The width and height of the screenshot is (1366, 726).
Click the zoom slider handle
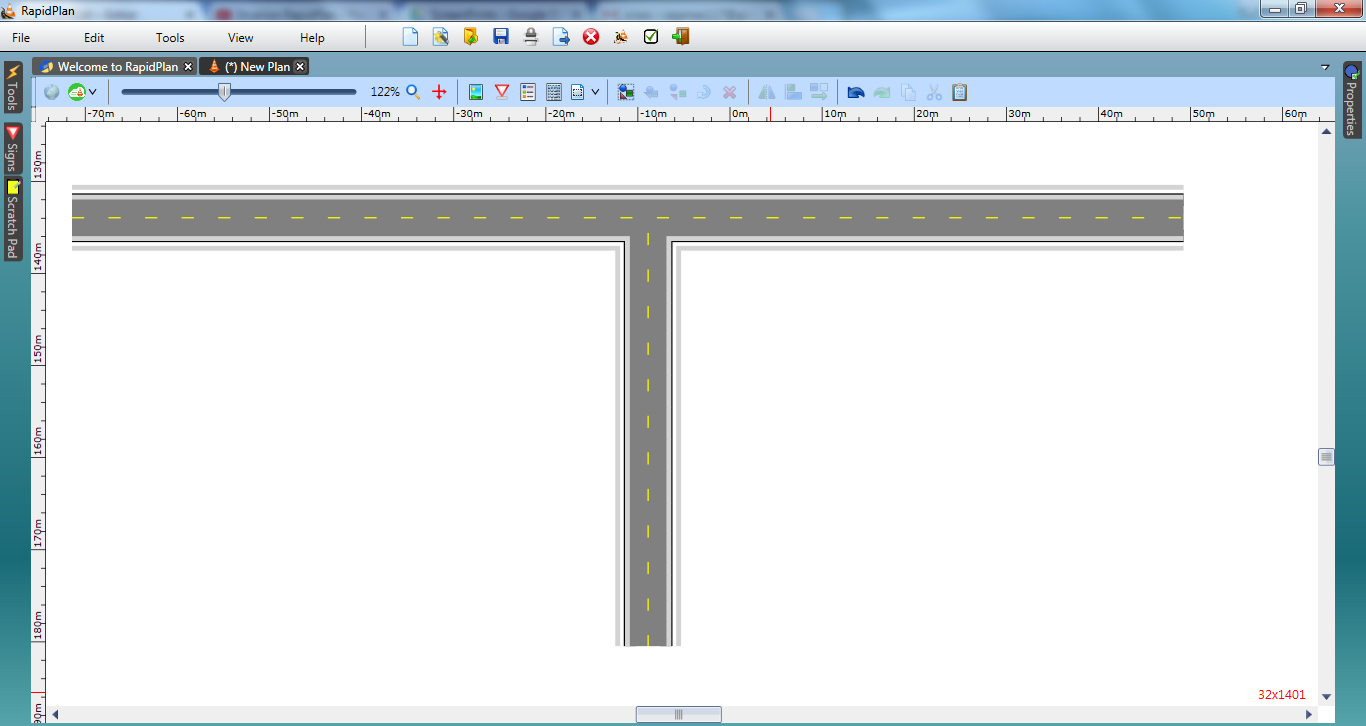coord(225,92)
